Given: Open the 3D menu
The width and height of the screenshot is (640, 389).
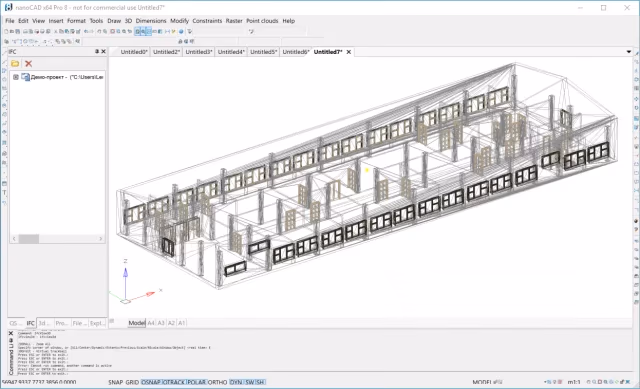Looking at the screenshot, I should coord(128,21).
